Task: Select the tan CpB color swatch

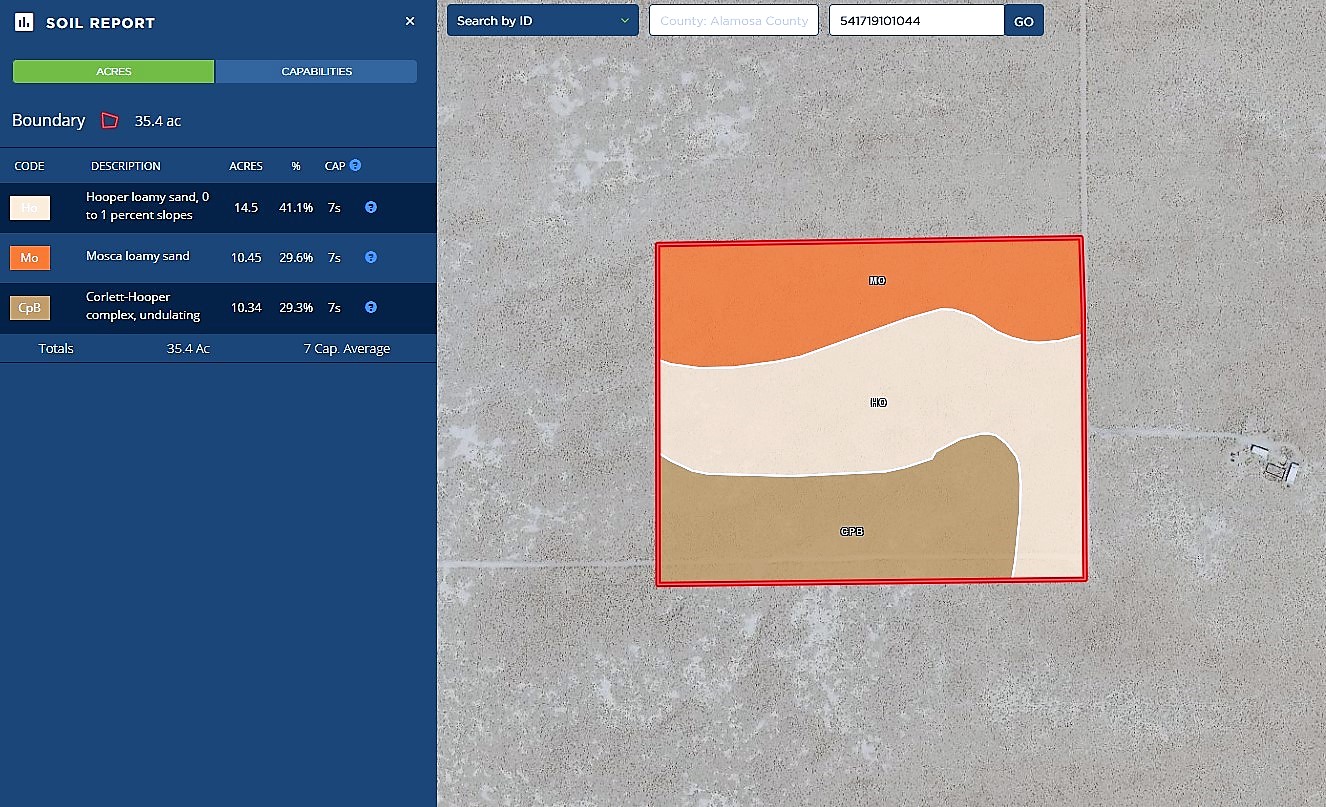Action: [x=30, y=308]
